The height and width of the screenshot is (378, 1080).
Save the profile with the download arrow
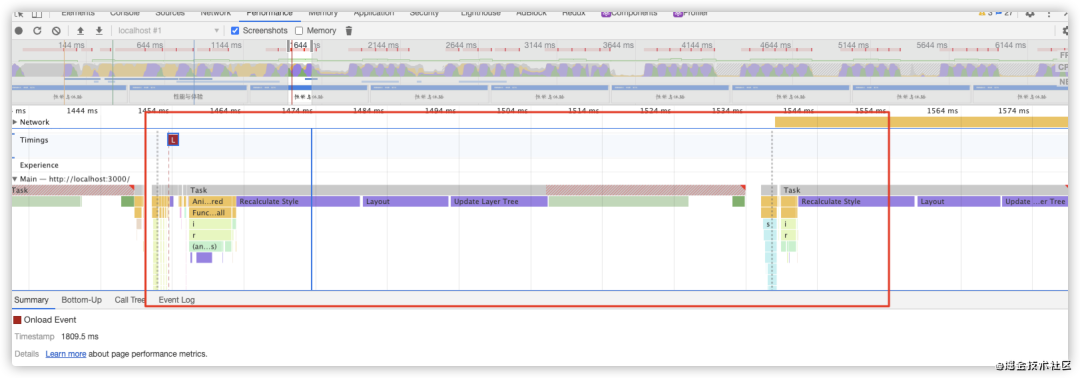click(x=98, y=31)
